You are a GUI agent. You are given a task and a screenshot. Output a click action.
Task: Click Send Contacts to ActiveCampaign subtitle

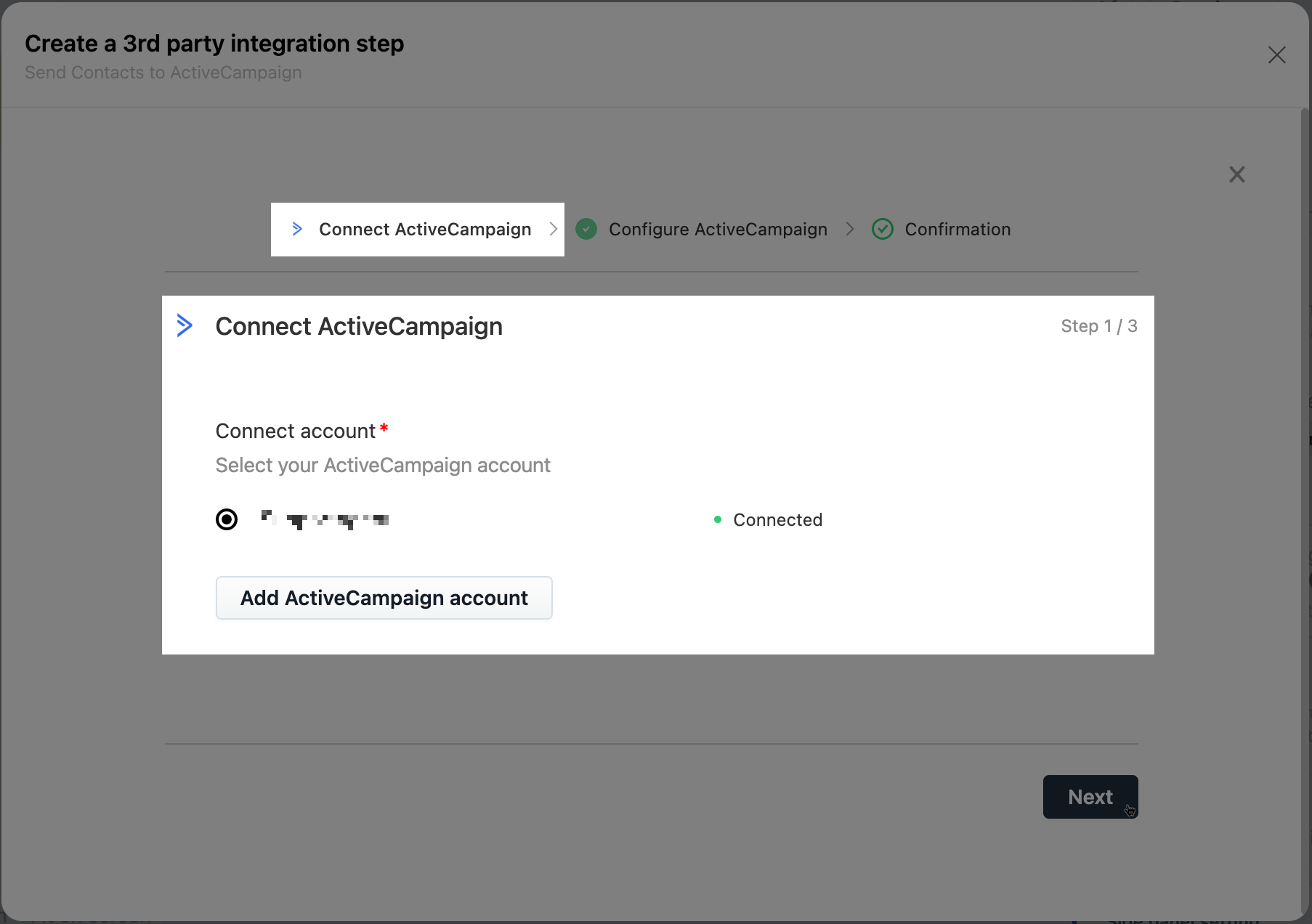[163, 73]
